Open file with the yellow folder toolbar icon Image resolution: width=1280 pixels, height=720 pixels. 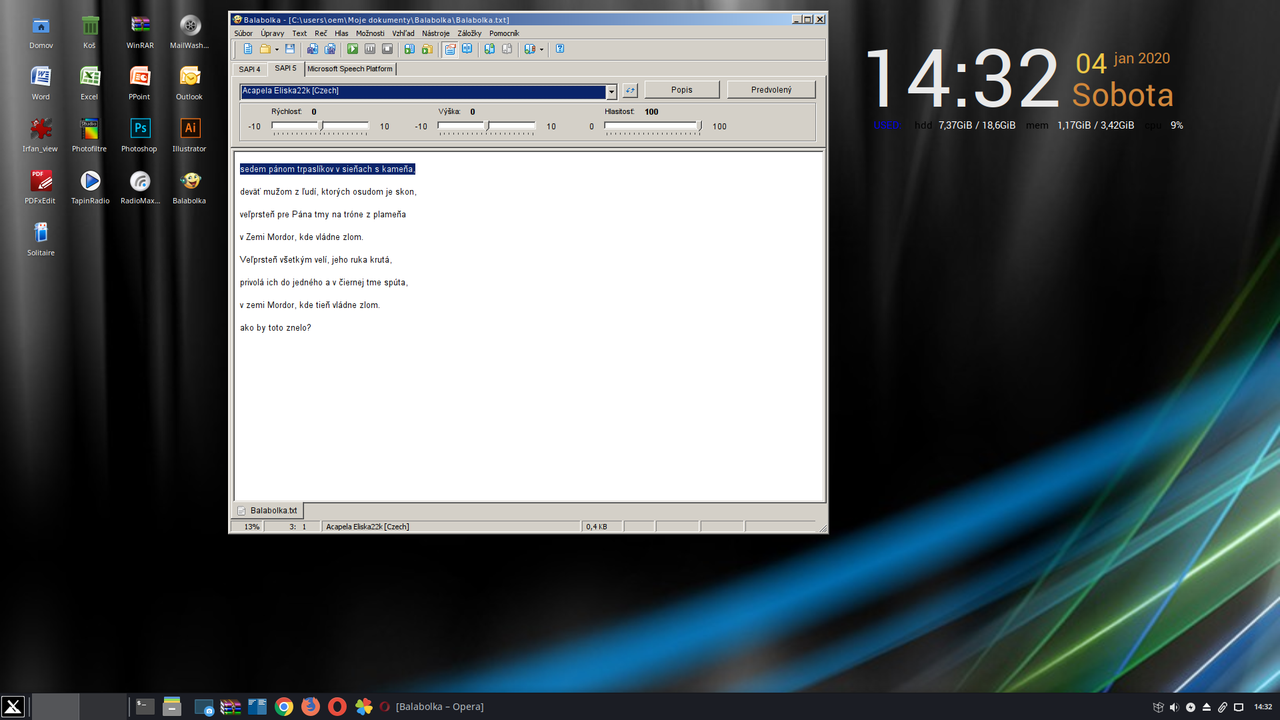pos(265,49)
